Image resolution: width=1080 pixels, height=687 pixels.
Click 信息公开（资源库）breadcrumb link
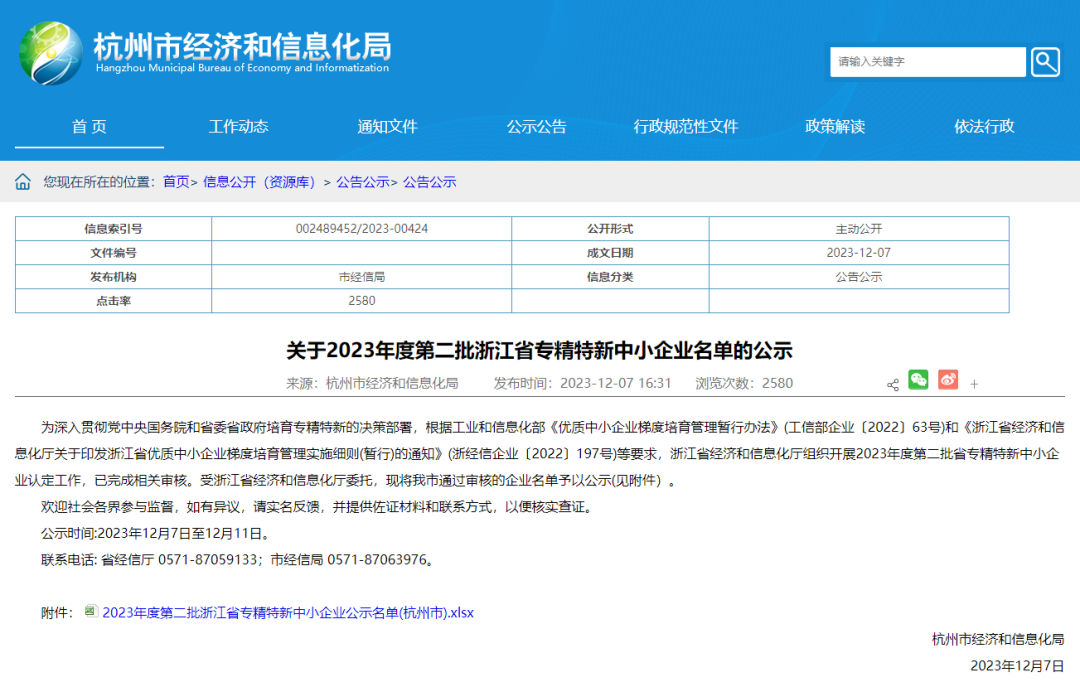pyautogui.click(x=259, y=182)
